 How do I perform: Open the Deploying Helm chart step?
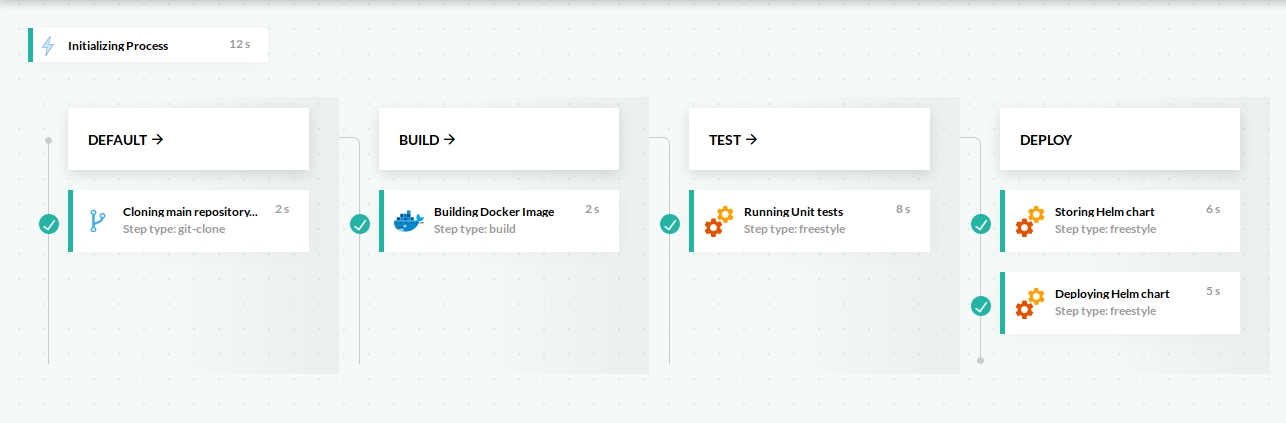click(1112, 294)
